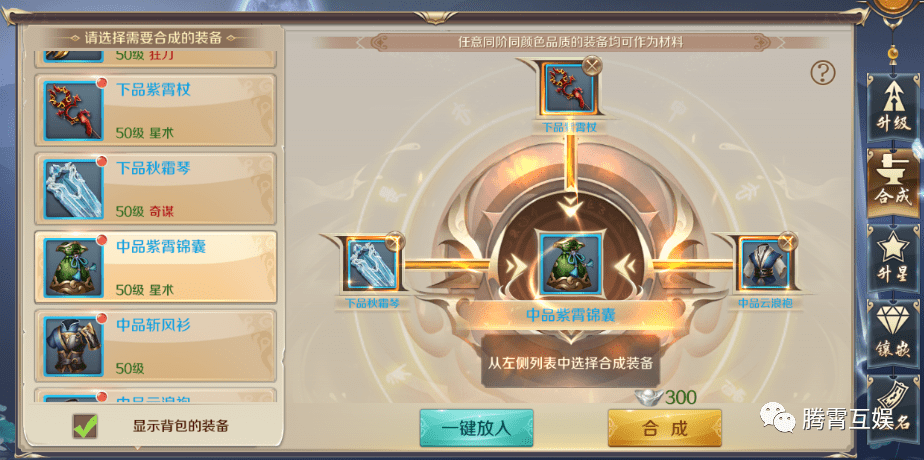Toggle 显示背包的装备 checkbox
This screenshot has height=460, width=924.
85,426
